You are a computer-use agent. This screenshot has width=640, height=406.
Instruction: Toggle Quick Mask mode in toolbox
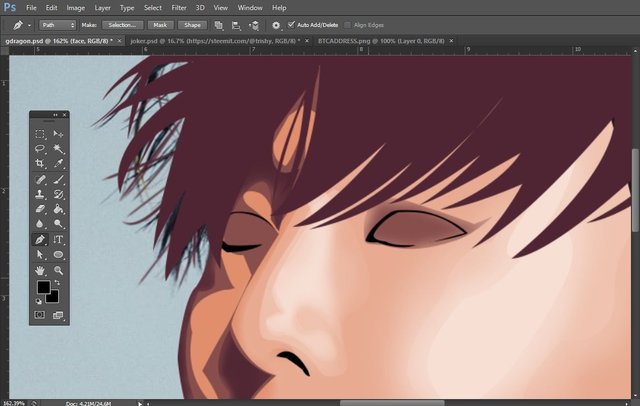click(40, 314)
